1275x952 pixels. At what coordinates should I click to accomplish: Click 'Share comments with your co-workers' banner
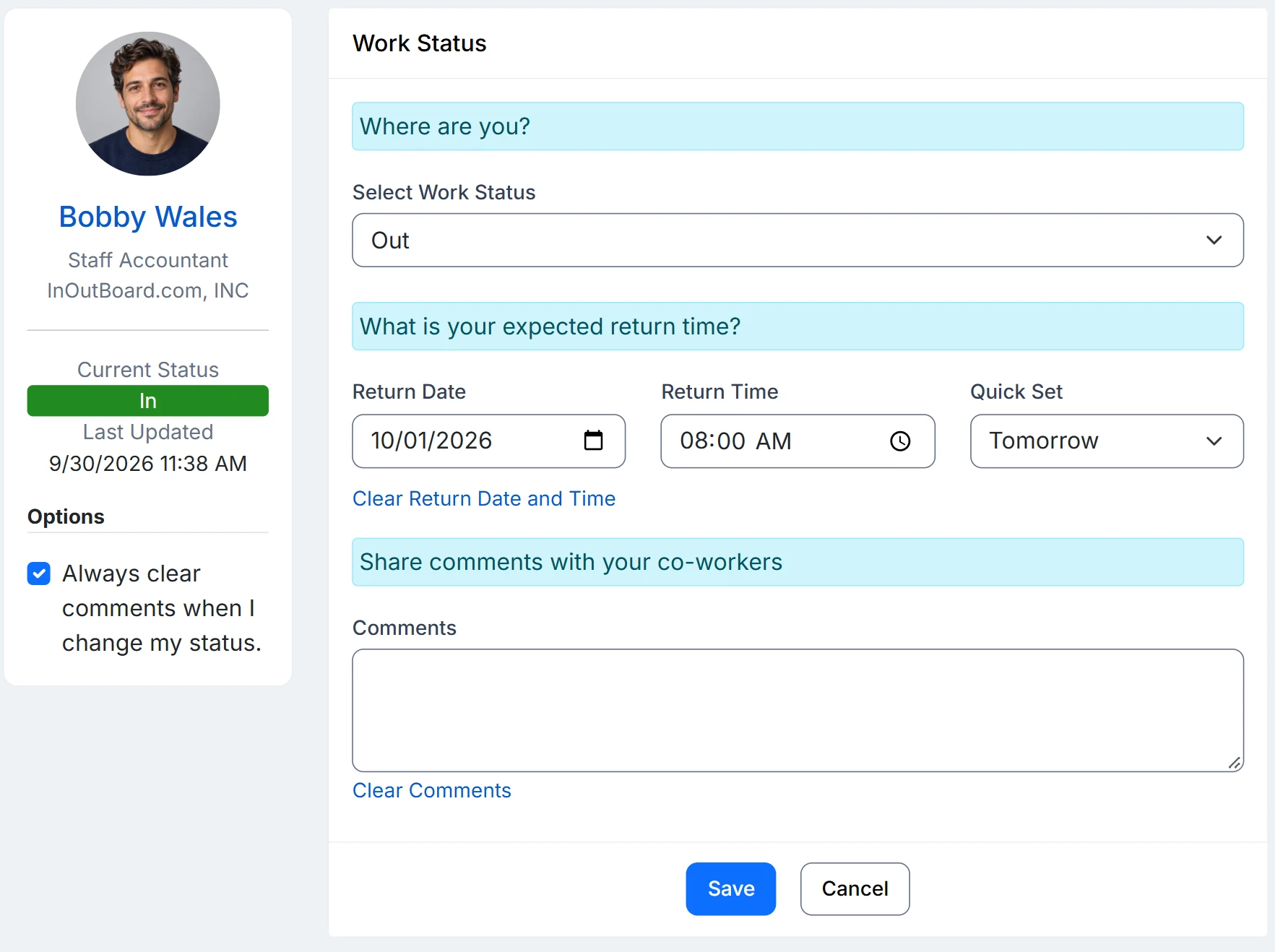pos(798,562)
